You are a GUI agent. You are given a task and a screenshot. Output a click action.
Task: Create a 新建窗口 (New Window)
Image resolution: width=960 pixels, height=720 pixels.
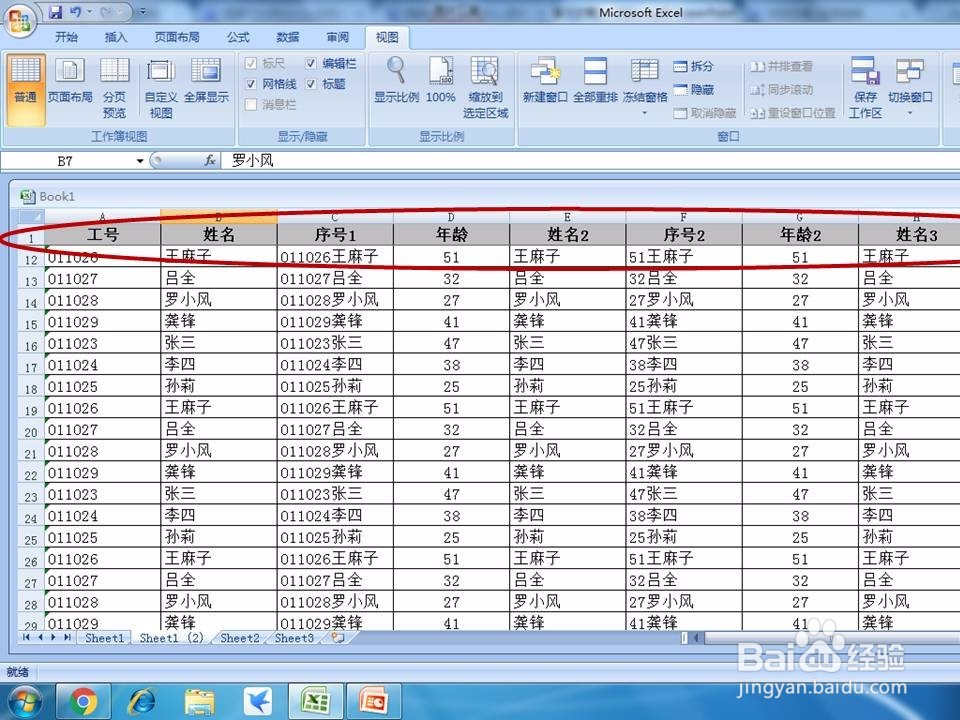pyautogui.click(x=547, y=80)
